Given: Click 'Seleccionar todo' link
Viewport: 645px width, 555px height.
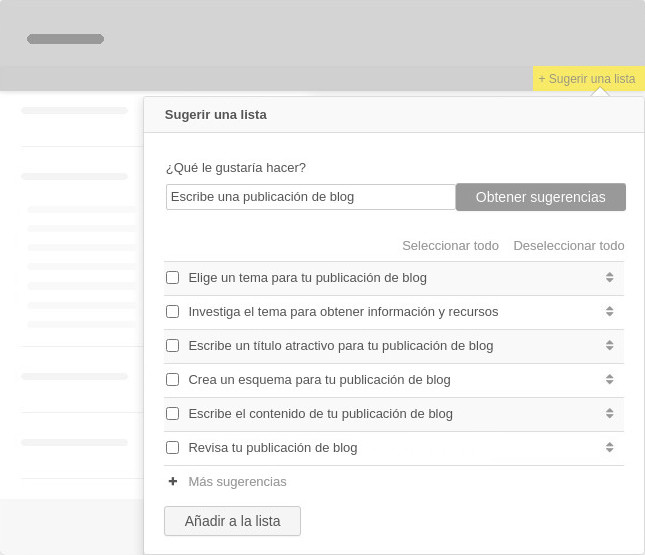Looking at the screenshot, I should pos(450,246).
